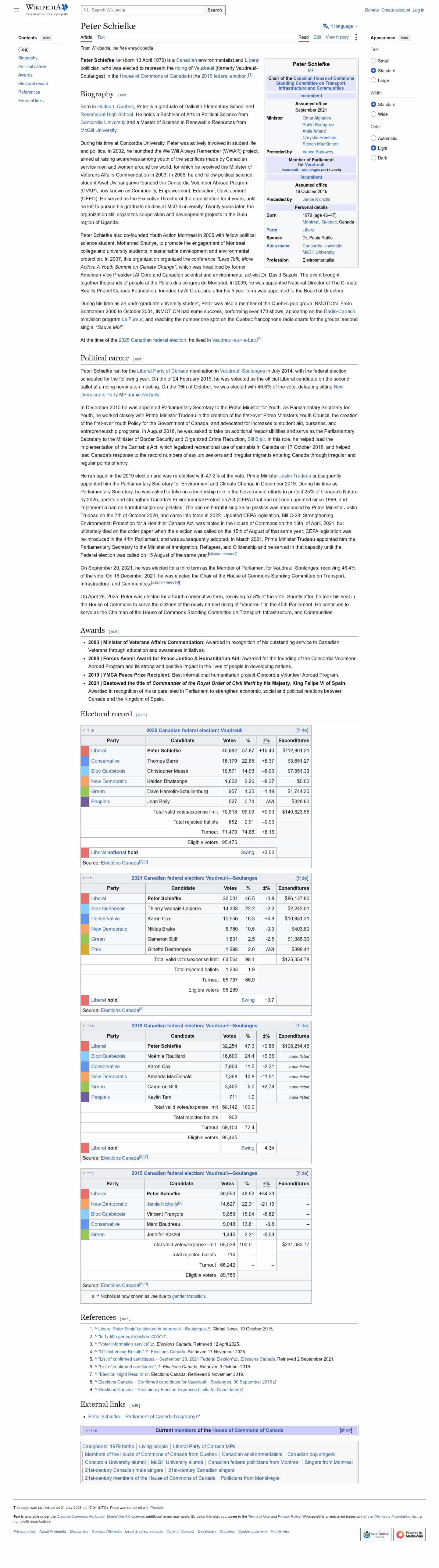
Task: Select the Large text size option
Action: [x=373, y=80]
